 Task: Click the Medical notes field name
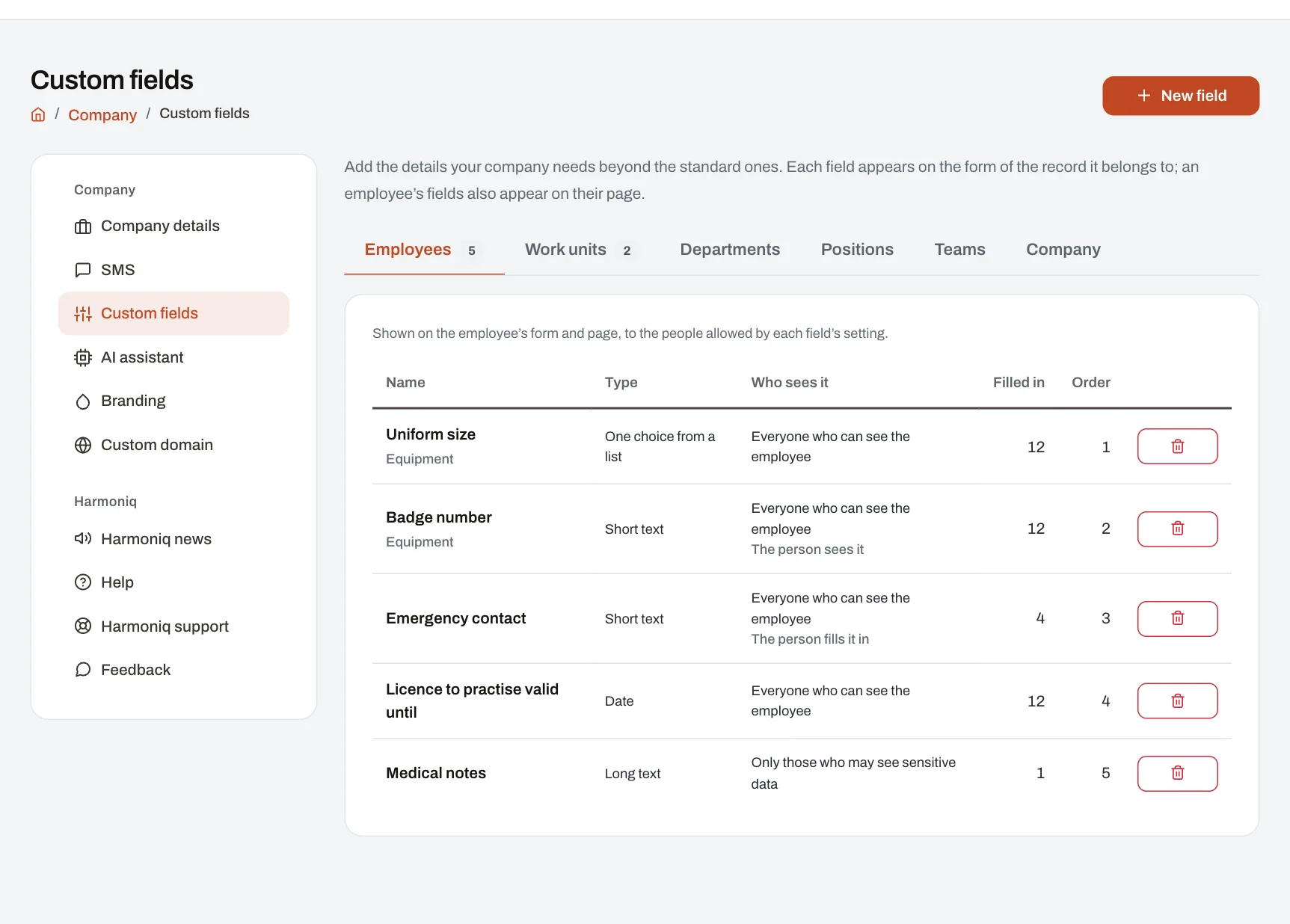coord(436,773)
